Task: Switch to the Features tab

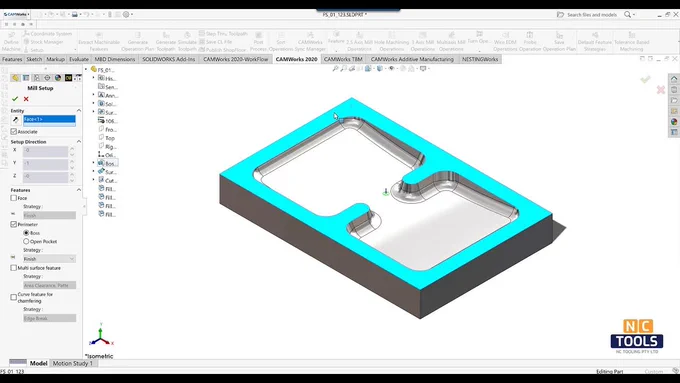Action: click(x=12, y=59)
